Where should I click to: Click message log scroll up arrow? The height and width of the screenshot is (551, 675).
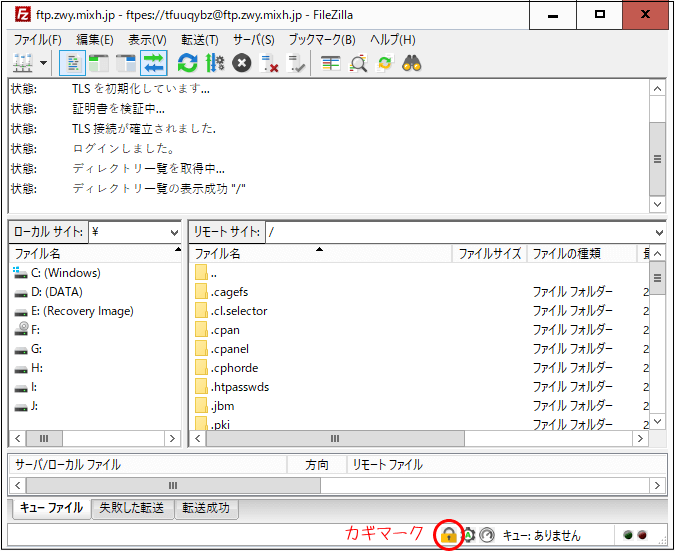(657, 89)
